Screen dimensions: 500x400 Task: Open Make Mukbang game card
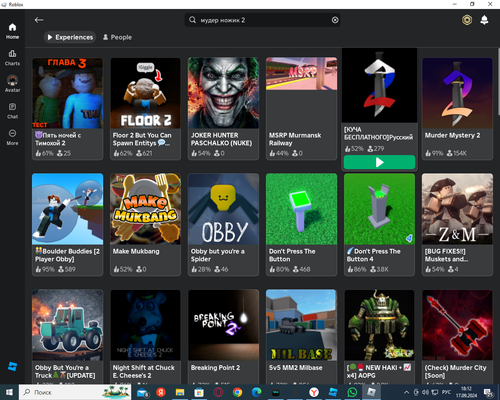[x=145, y=225]
